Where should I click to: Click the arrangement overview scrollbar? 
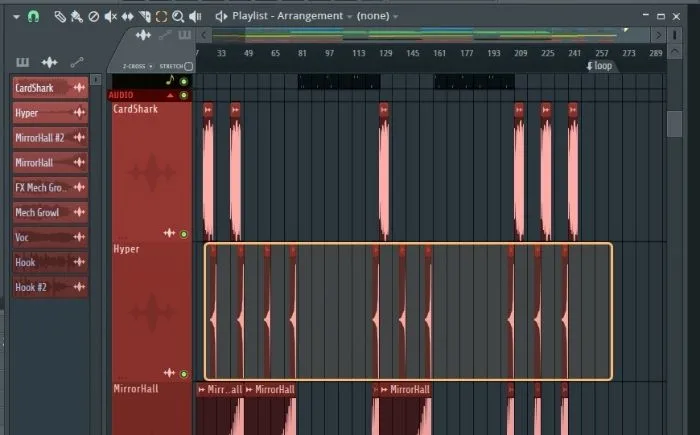click(431, 34)
